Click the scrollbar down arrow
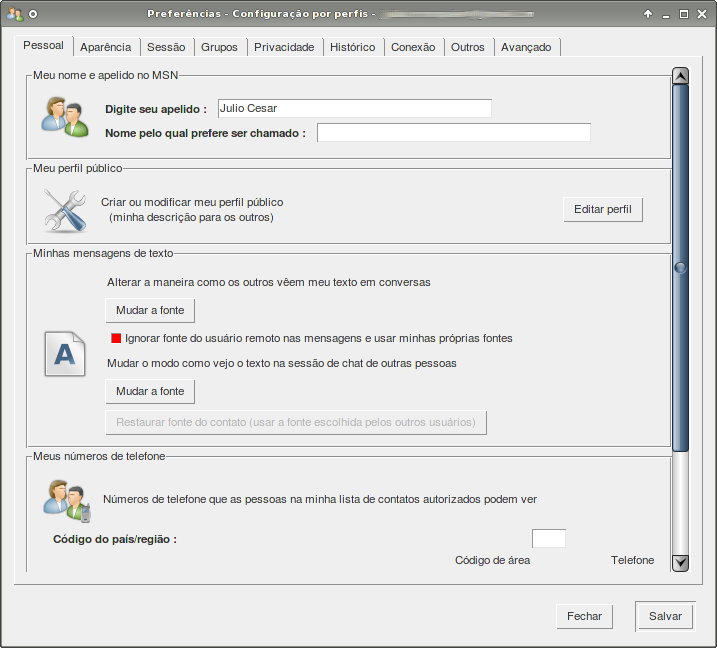Screen dimensions: 717x648 (680, 563)
